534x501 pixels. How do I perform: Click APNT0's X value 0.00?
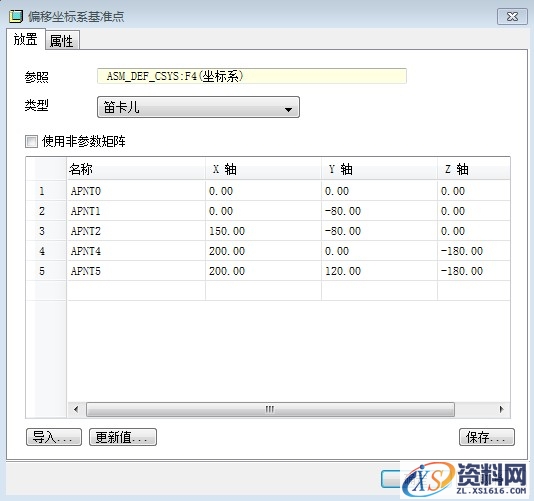pos(263,191)
